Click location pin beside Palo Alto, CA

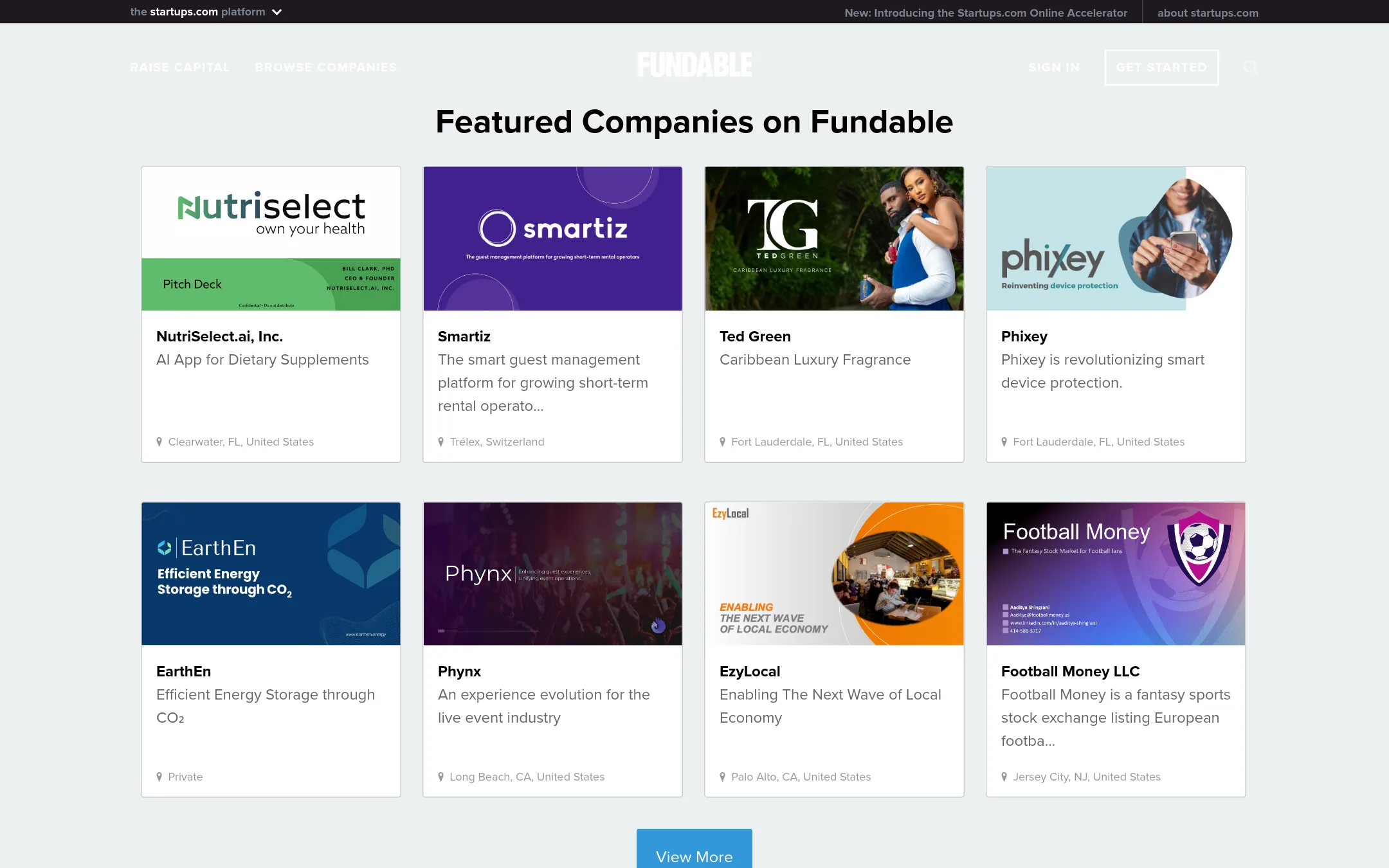pyautogui.click(x=723, y=777)
